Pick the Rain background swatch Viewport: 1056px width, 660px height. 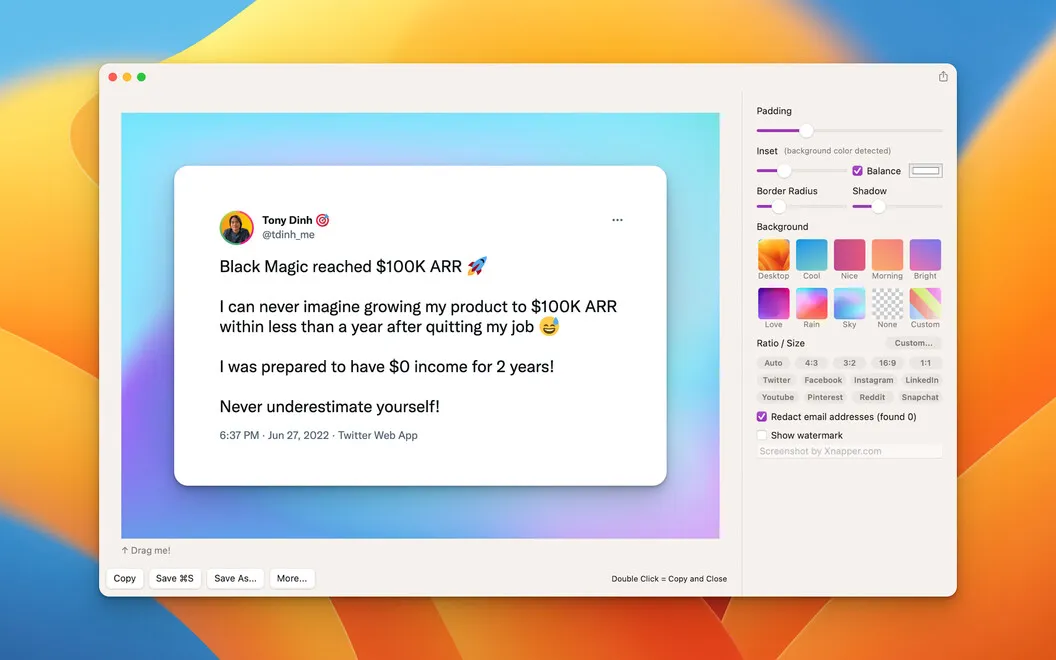click(812, 303)
